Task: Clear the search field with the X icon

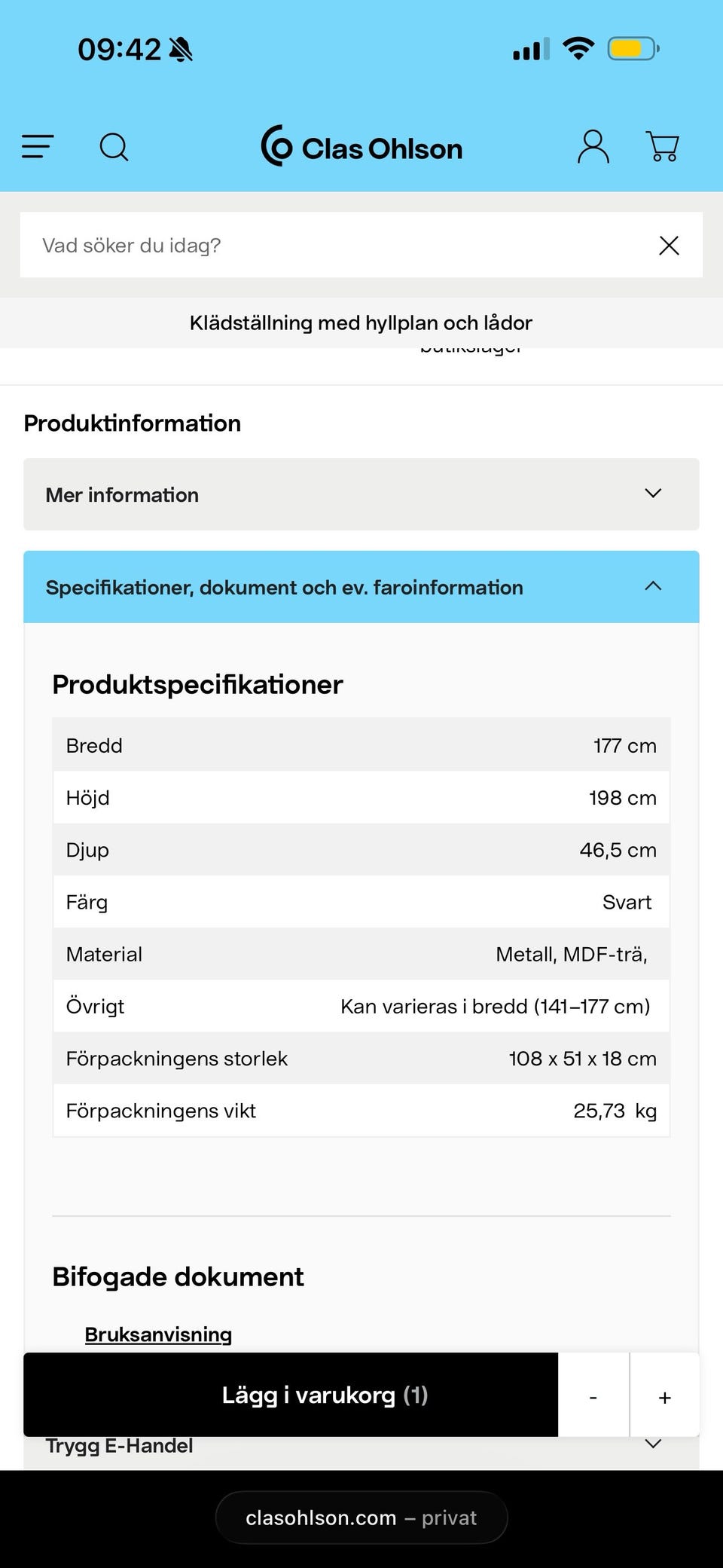Action: (x=669, y=245)
